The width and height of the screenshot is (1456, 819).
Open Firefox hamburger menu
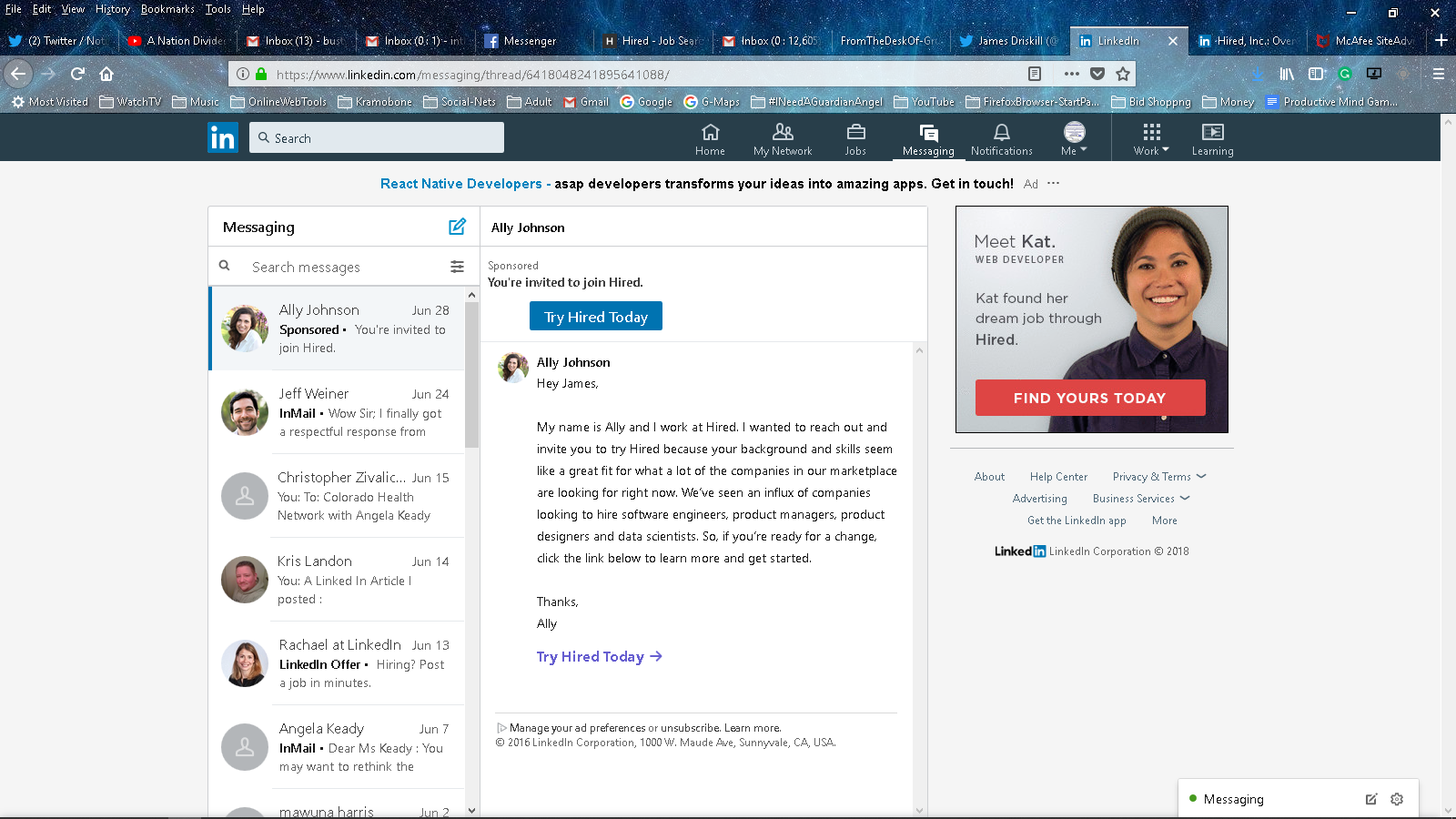1439,74
